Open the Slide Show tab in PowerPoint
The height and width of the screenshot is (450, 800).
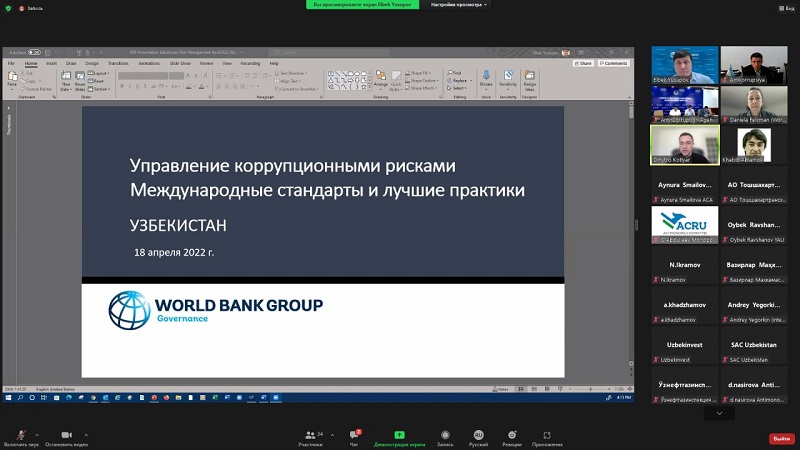[180, 63]
